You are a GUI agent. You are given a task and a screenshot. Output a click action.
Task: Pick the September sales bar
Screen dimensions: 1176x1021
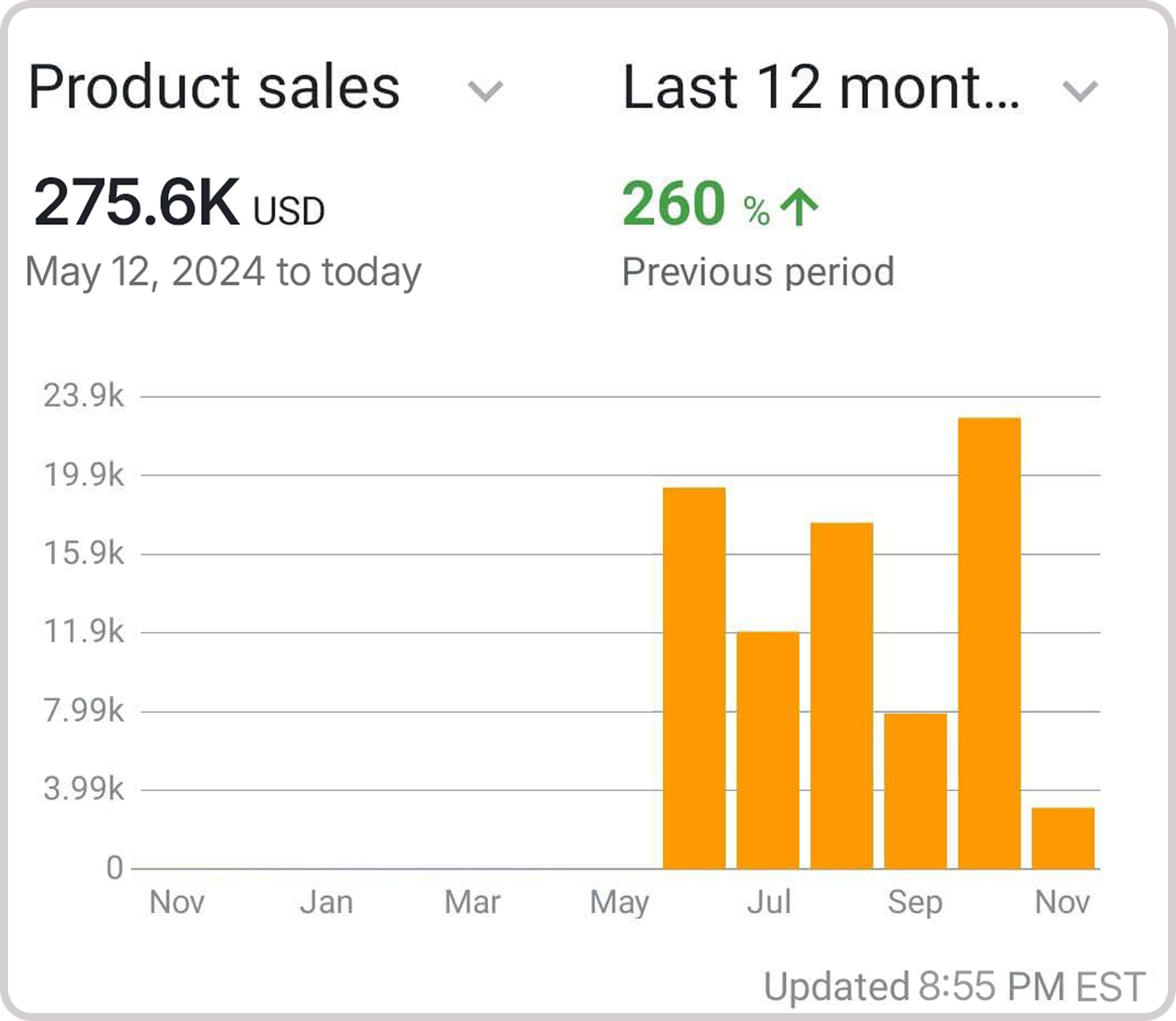915,791
